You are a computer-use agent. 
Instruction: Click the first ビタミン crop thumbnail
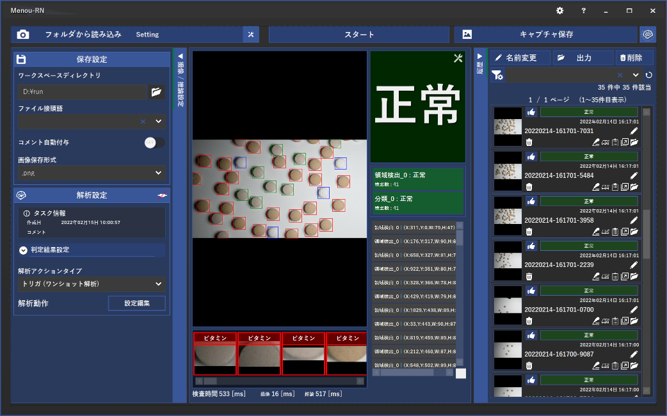(215, 354)
